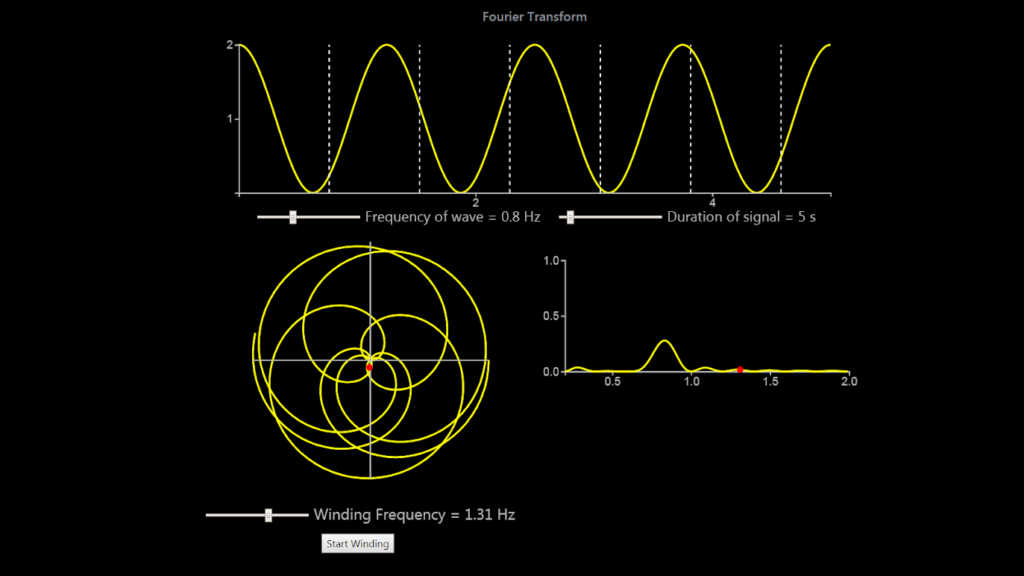
Task: Adjust the Duration of signal slider handle
Action: click(570, 216)
